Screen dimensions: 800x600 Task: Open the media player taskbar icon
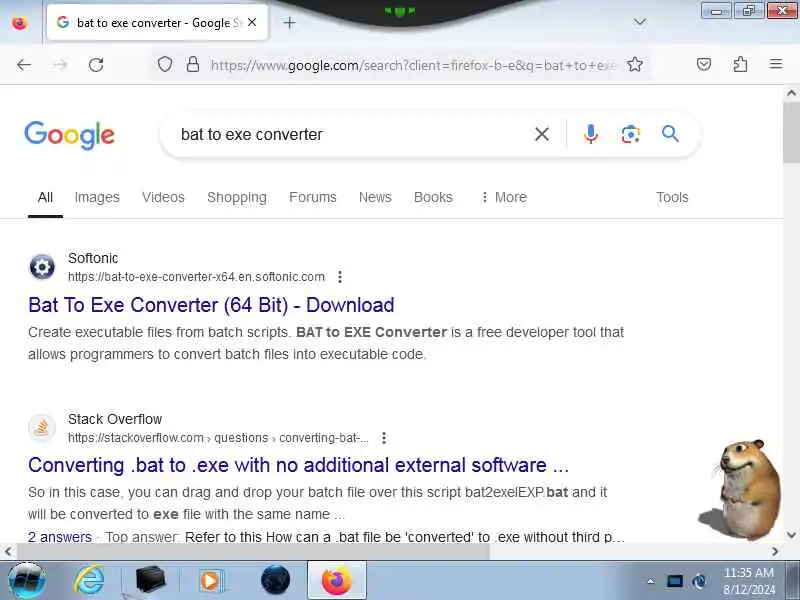[x=211, y=581]
